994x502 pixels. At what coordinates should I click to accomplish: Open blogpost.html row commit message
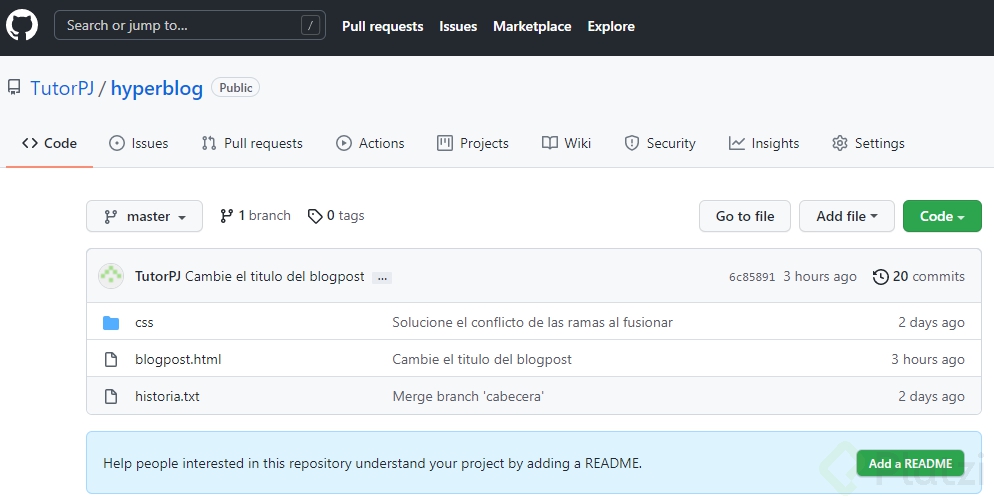tap(482, 359)
